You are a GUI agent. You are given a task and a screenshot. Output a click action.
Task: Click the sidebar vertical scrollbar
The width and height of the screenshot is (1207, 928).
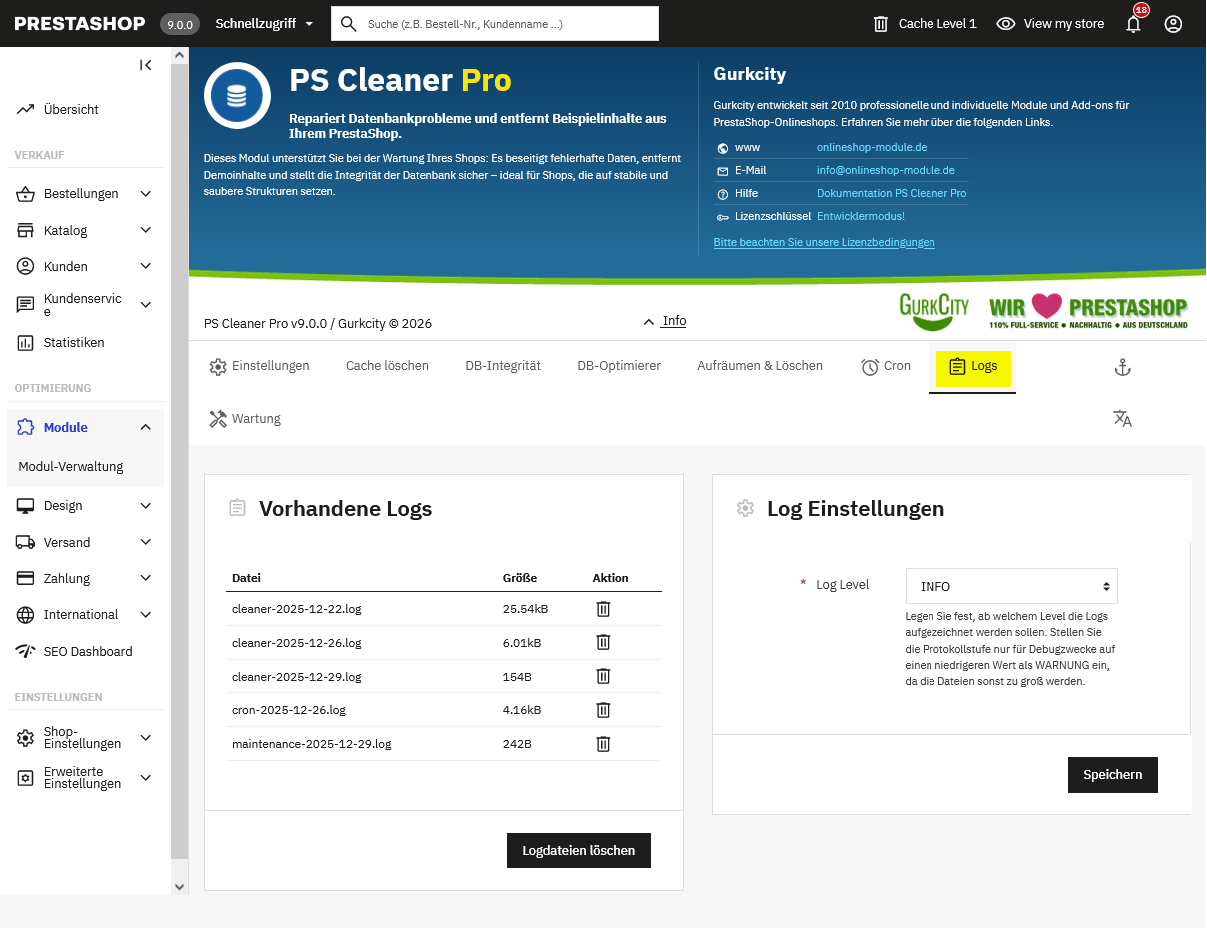click(x=179, y=460)
